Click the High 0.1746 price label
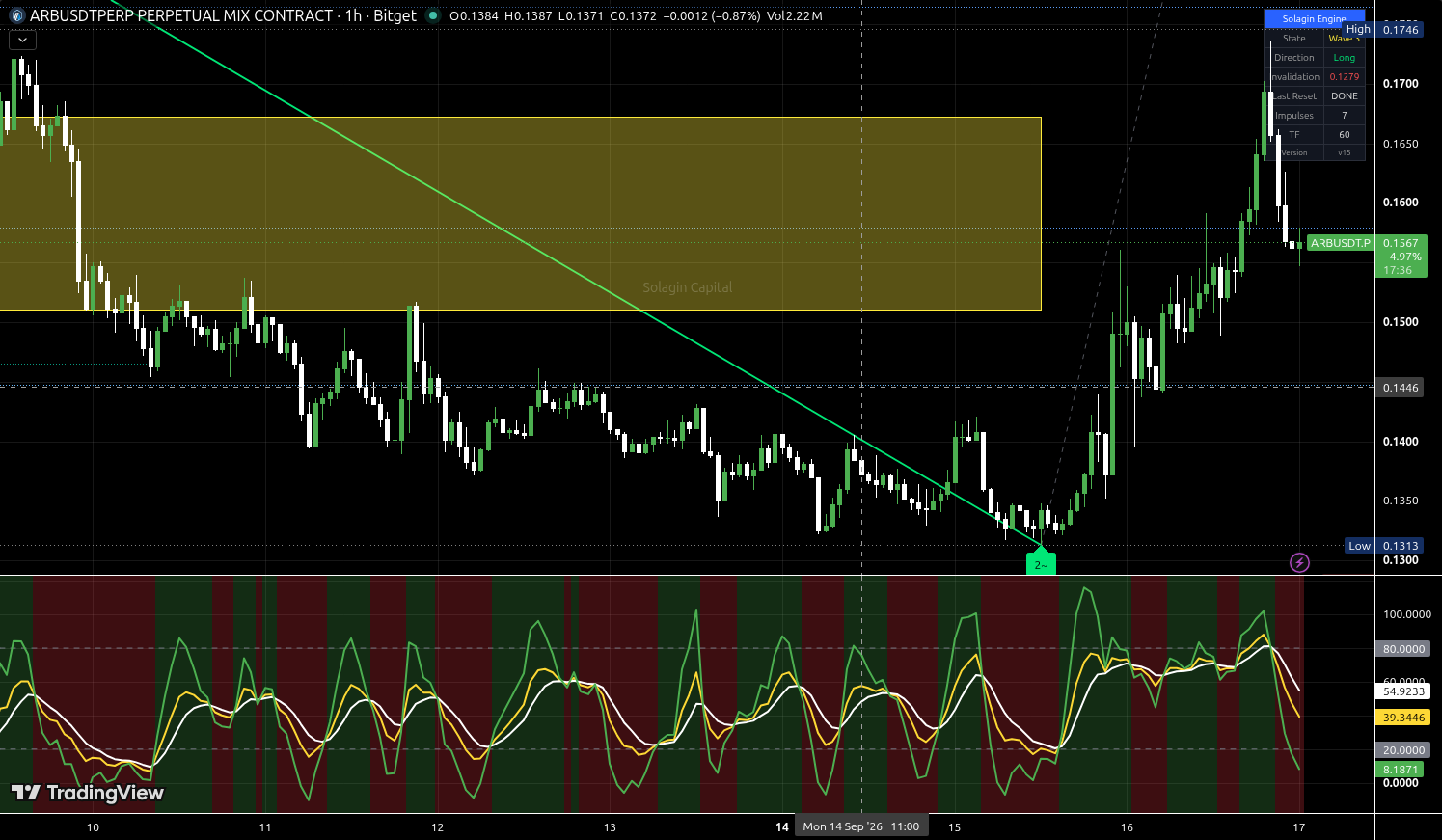The height and width of the screenshot is (840, 1442). [1383, 30]
